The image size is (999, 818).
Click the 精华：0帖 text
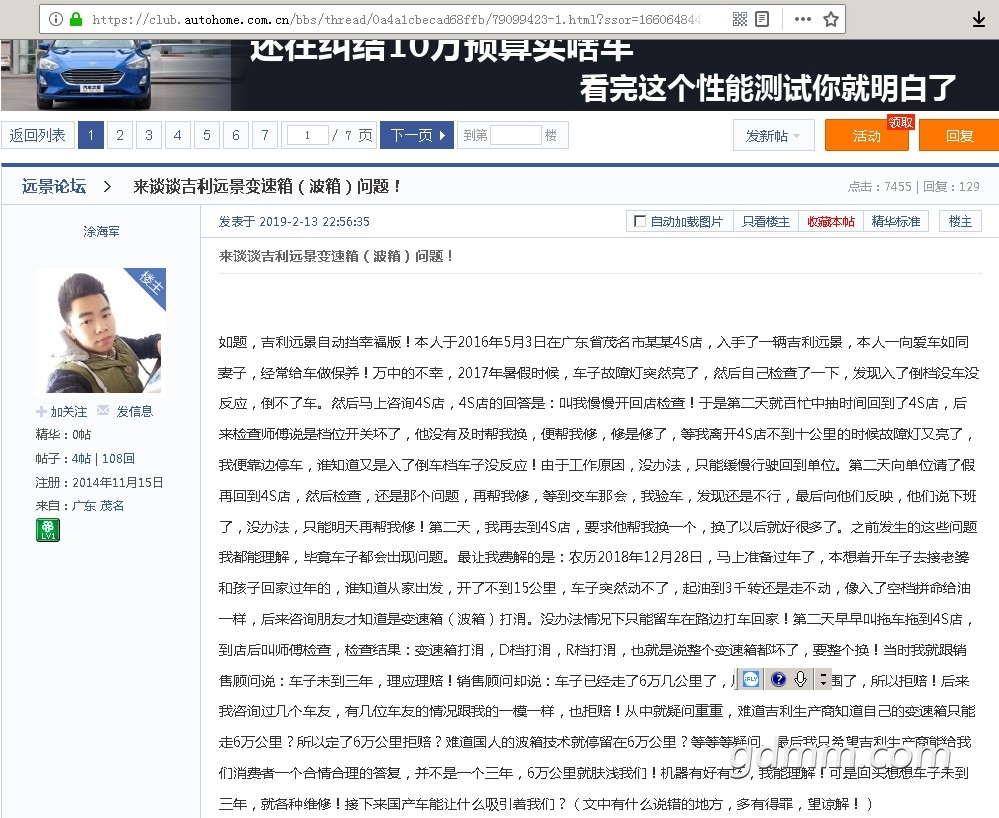tap(63, 434)
